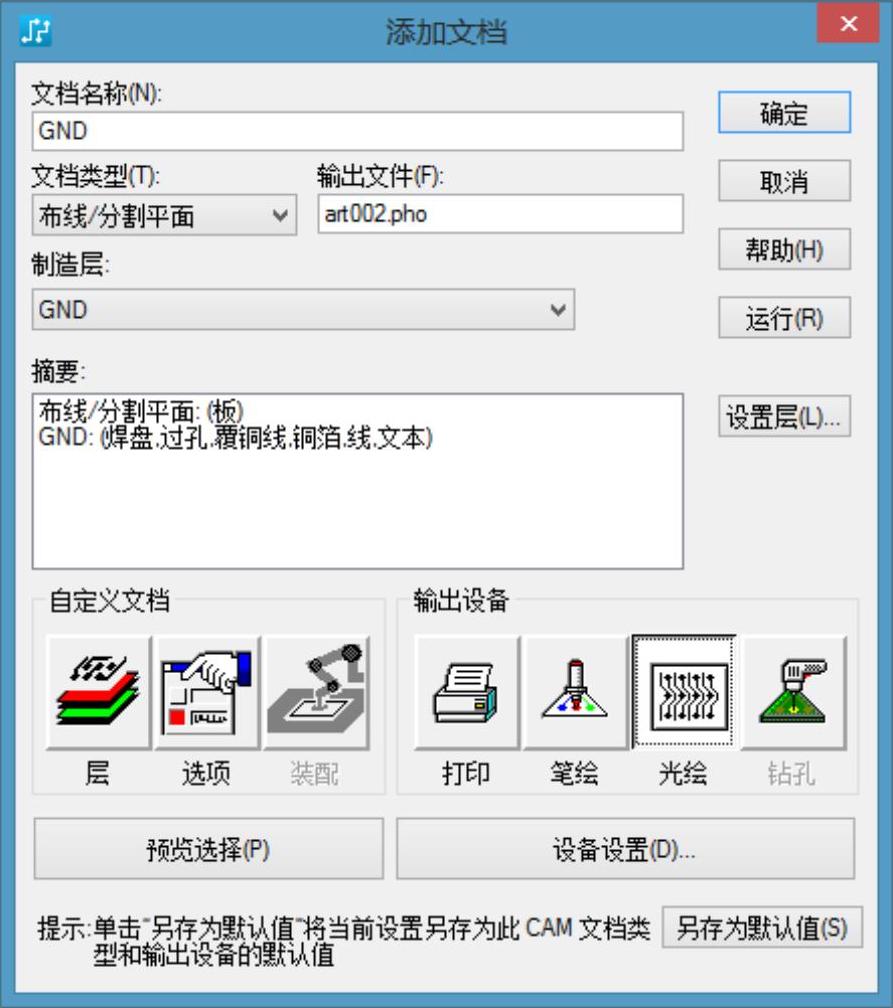Viewport: 893px width, 1008px height.
Task: Open the Options (选项) icon with hand
Action: pos(207,693)
